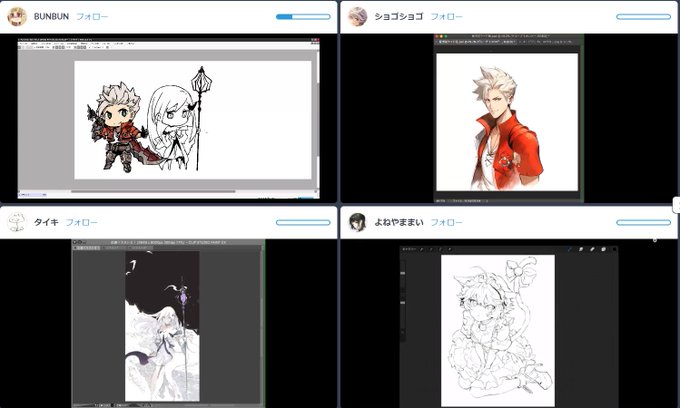Click Procreate gallery label in よねやままい's stream
This screenshot has height=408, width=680.
click(x=409, y=249)
